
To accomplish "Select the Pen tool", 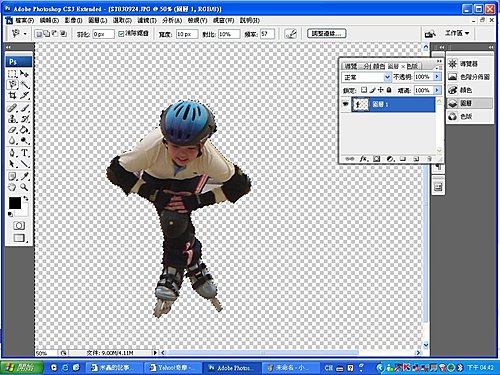I will (12, 153).
